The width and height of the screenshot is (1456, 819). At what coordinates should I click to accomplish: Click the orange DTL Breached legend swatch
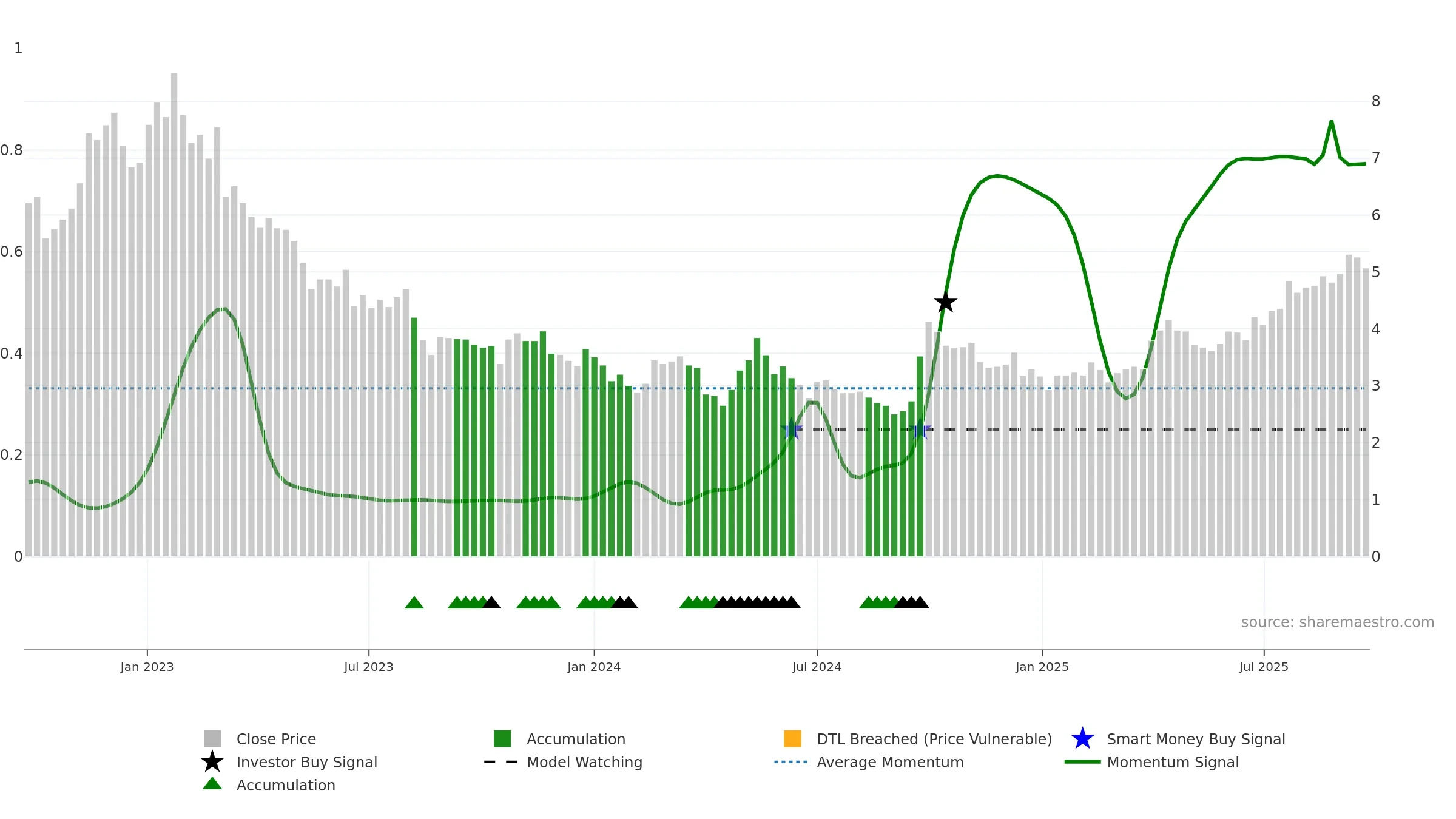[x=792, y=739]
